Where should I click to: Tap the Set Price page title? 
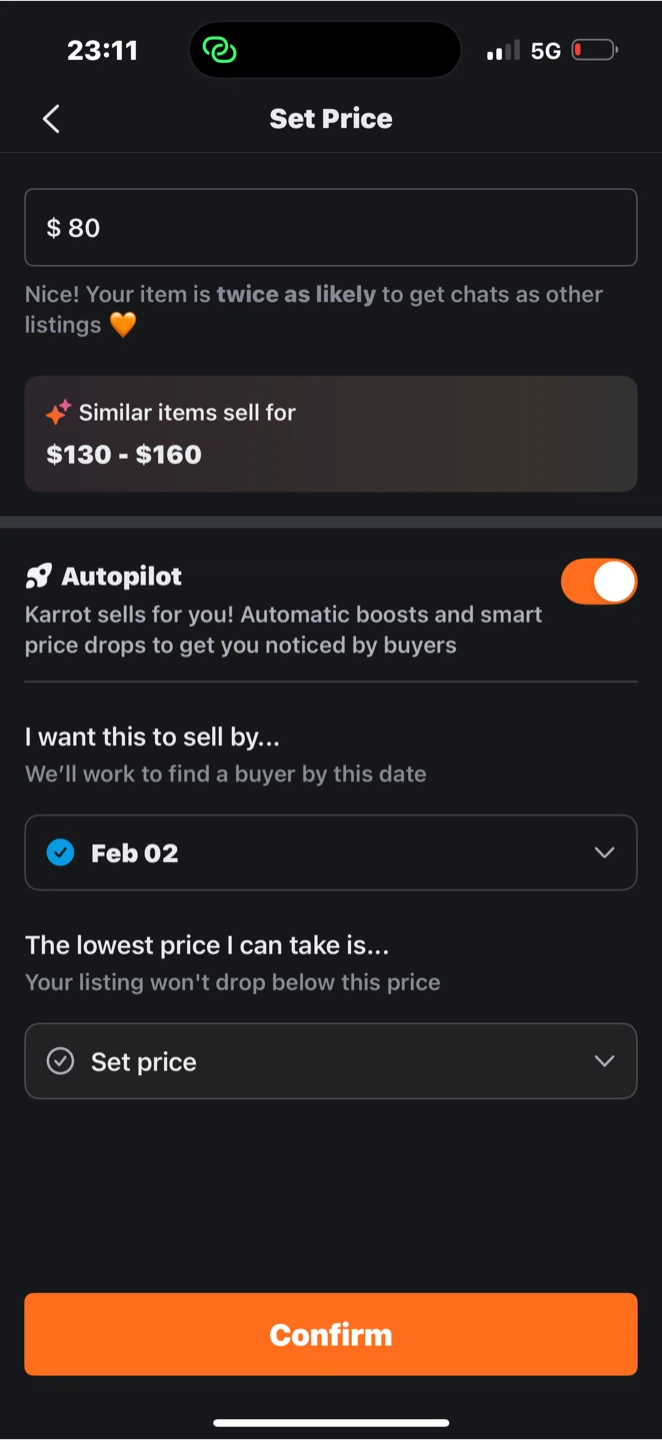(x=331, y=119)
